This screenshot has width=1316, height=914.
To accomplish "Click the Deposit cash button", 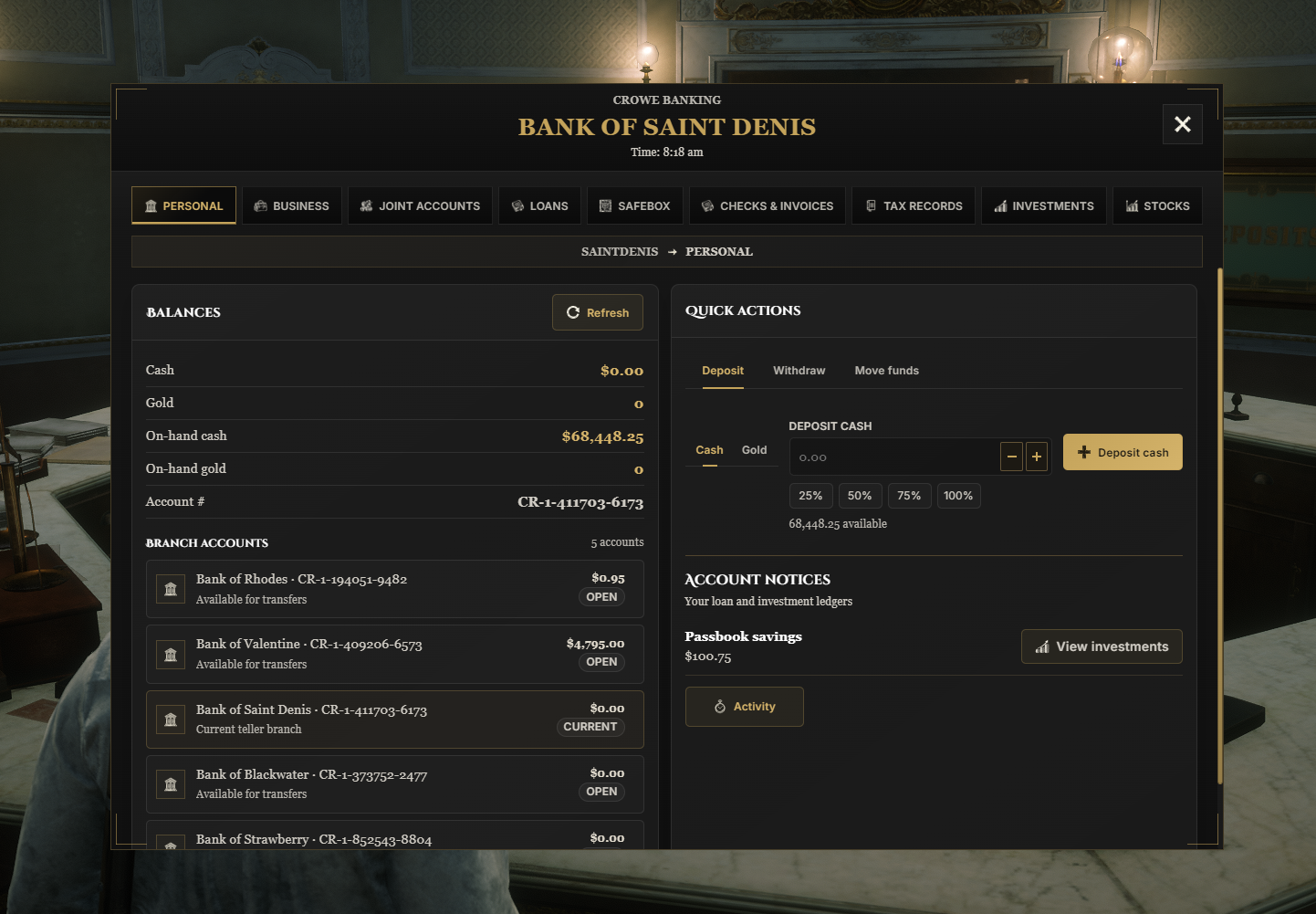I will [x=1123, y=452].
